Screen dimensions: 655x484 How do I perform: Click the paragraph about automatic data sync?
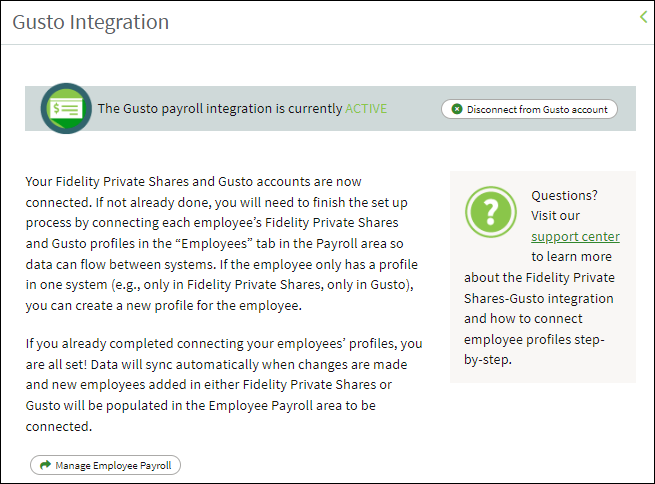(224, 385)
